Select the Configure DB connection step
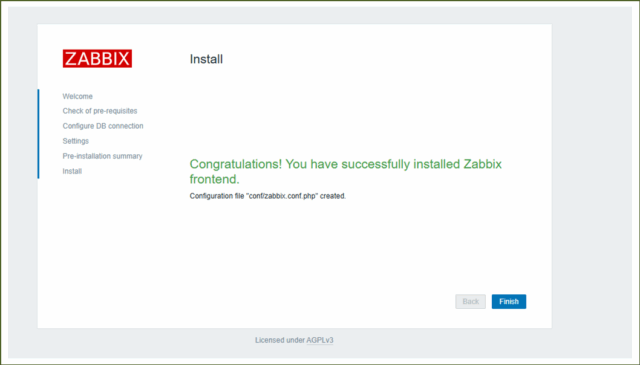640x365 pixels. pos(103,126)
